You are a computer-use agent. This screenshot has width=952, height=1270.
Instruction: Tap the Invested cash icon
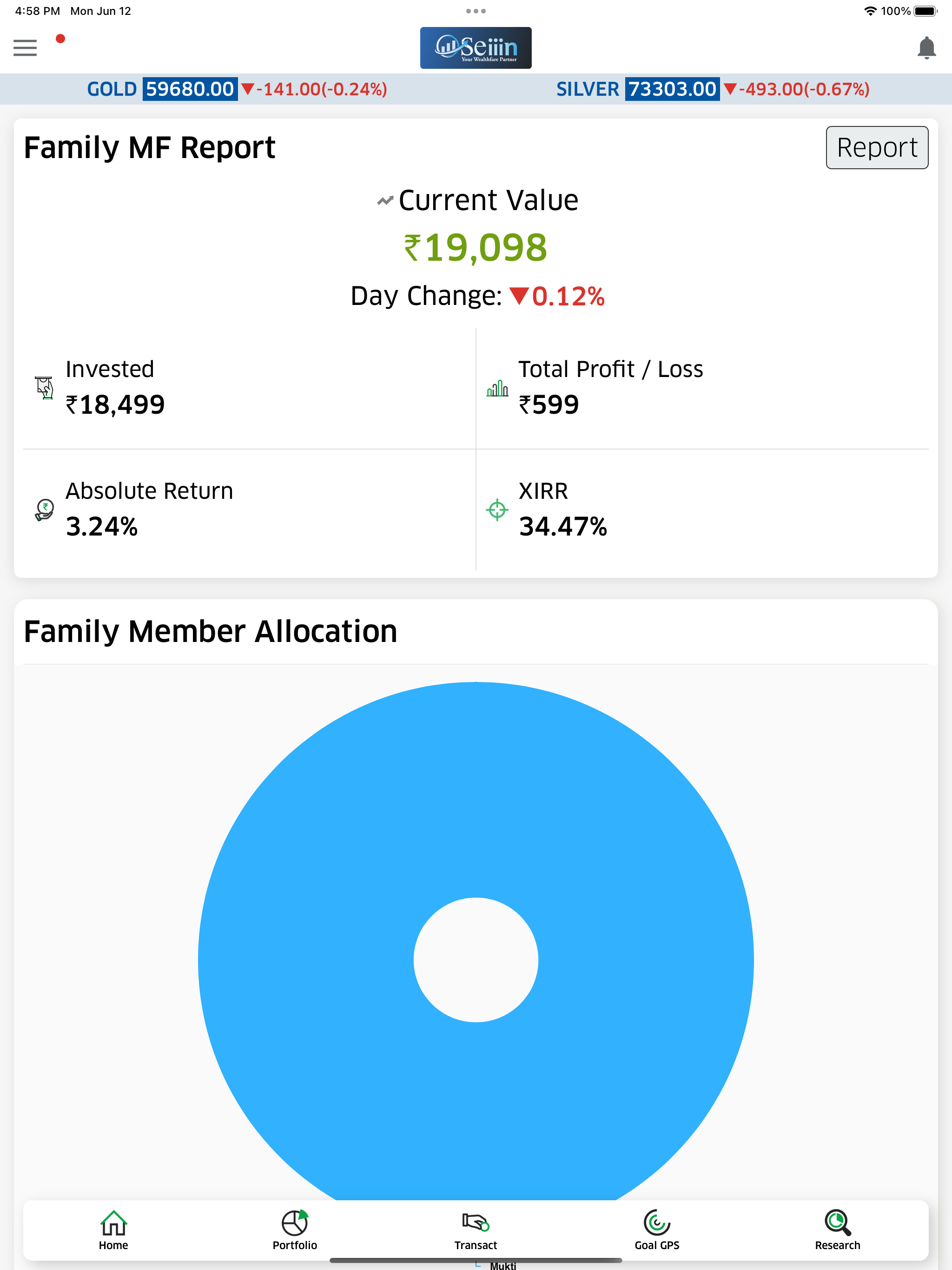click(x=44, y=388)
